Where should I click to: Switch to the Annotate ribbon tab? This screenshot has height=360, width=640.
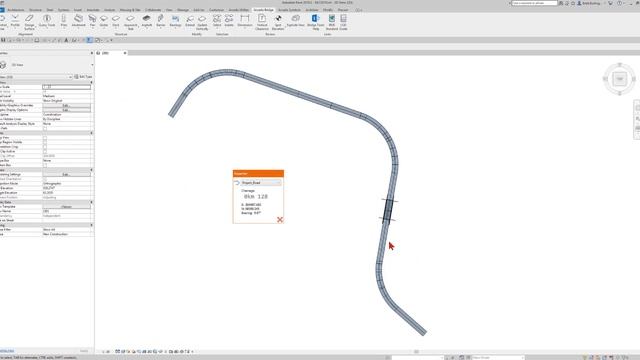93,10
